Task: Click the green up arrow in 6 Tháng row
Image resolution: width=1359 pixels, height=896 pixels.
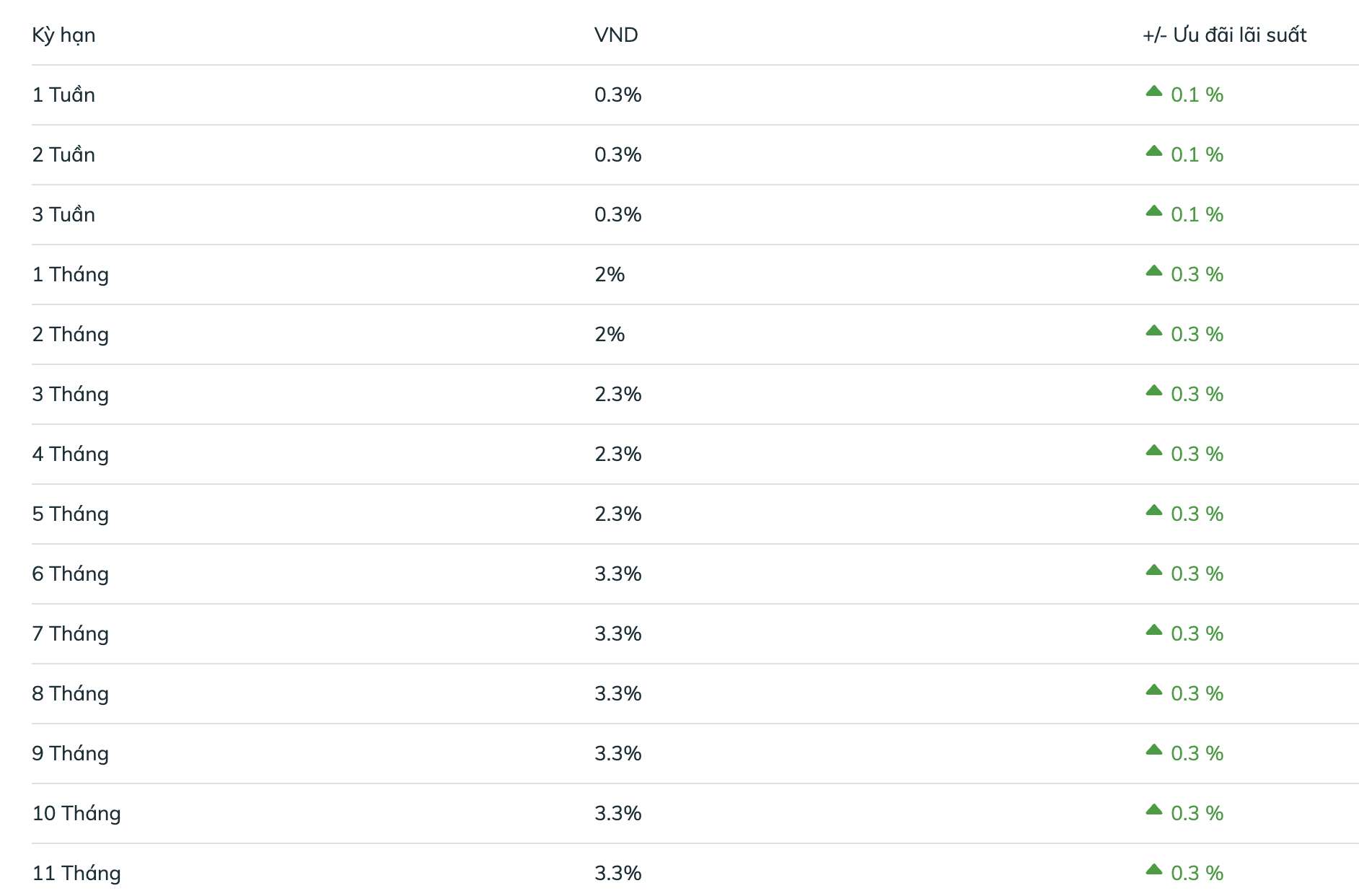Action: 1153,571
